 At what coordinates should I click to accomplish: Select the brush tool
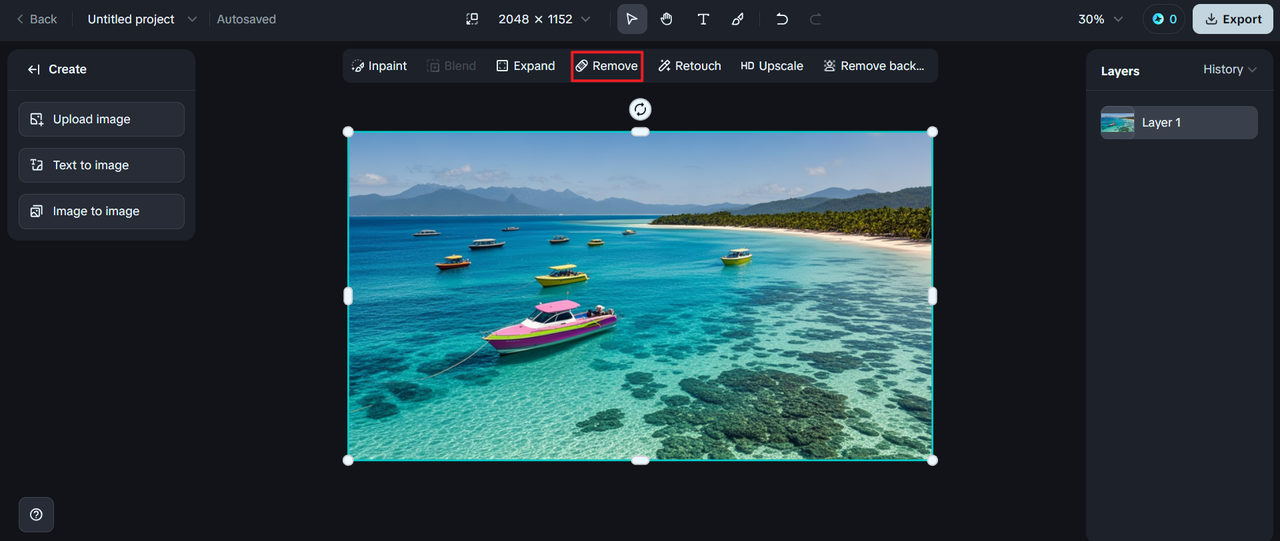737,19
